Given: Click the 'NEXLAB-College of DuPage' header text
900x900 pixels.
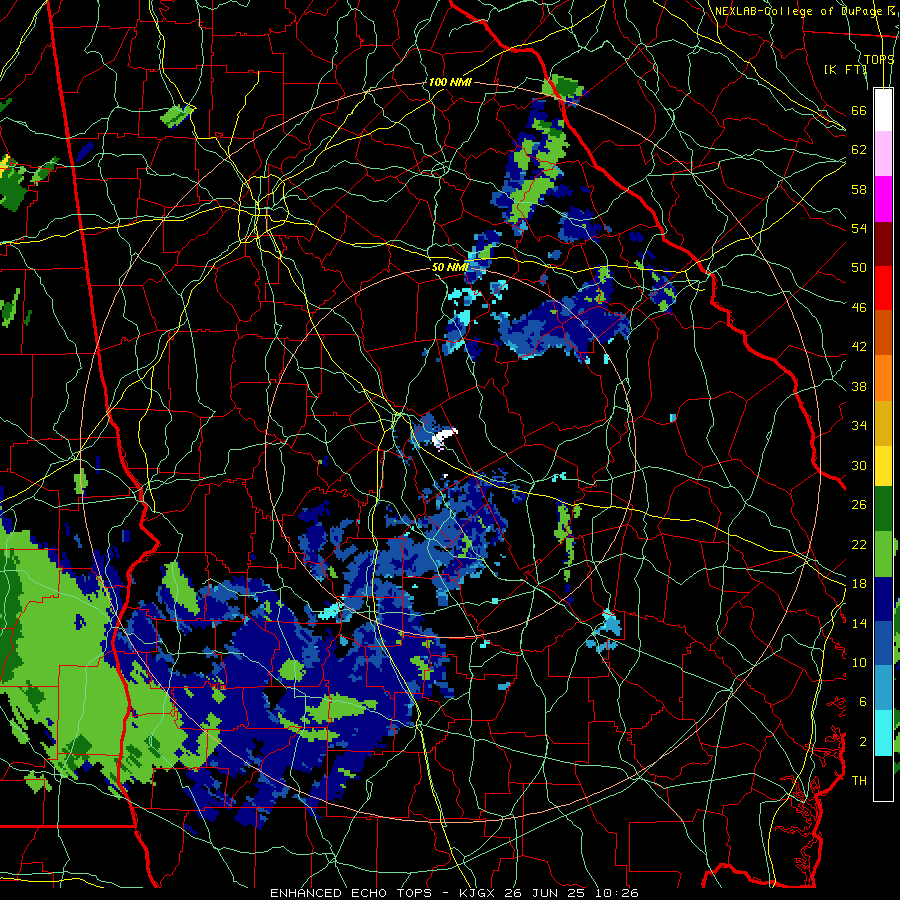Looking at the screenshot, I should point(798,11).
